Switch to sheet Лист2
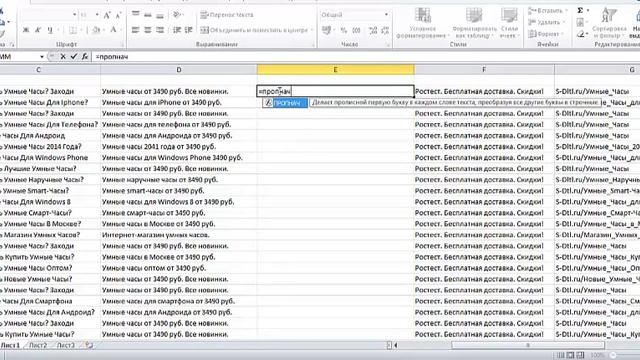 38,345
